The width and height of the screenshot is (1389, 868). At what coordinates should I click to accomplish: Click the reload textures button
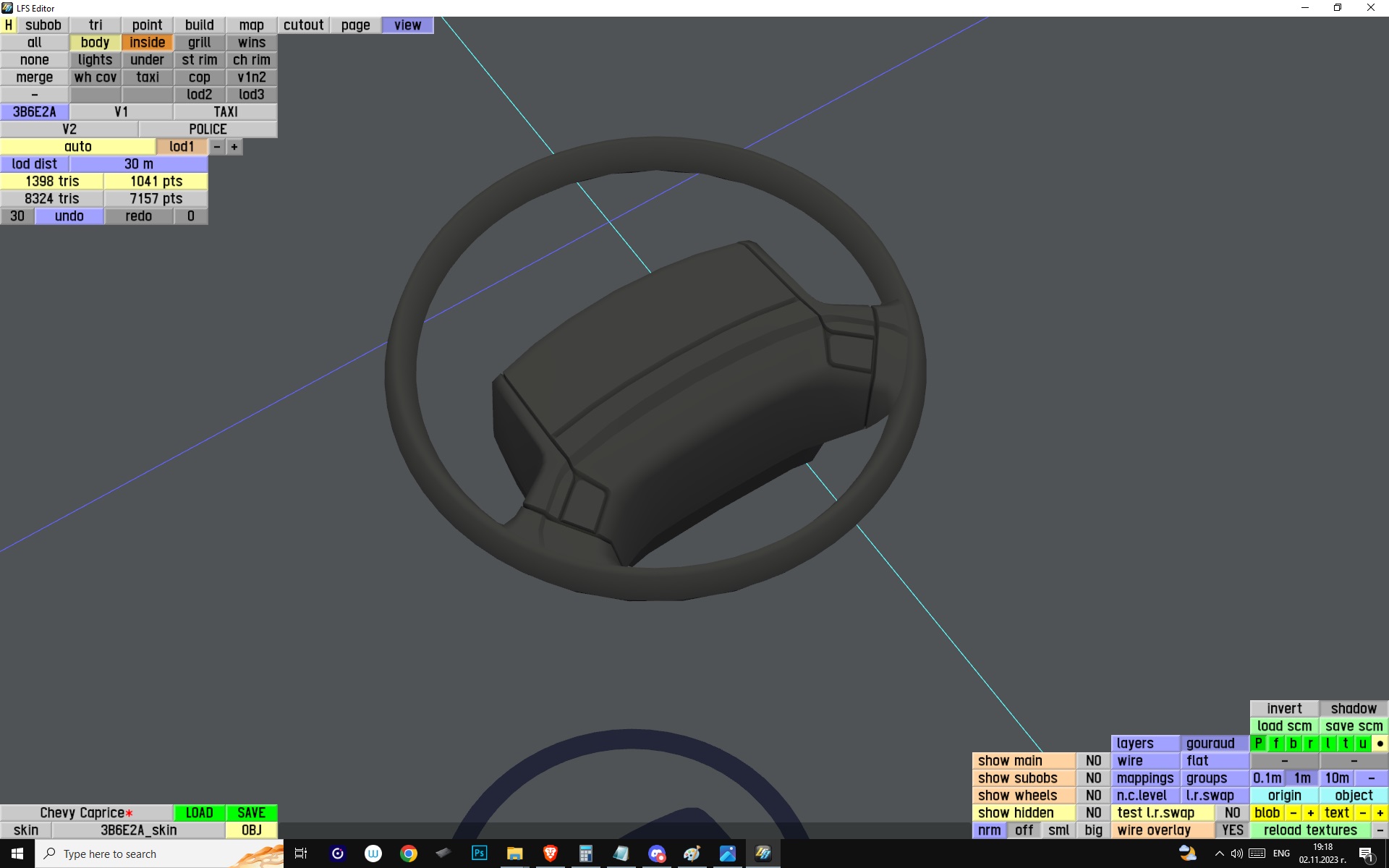(1309, 830)
